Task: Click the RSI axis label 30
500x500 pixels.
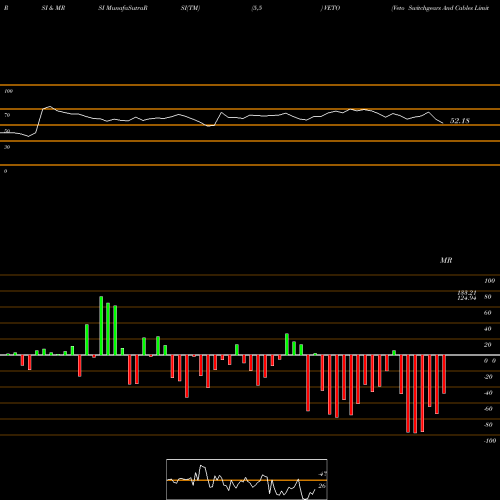Action: (x=7, y=147)
